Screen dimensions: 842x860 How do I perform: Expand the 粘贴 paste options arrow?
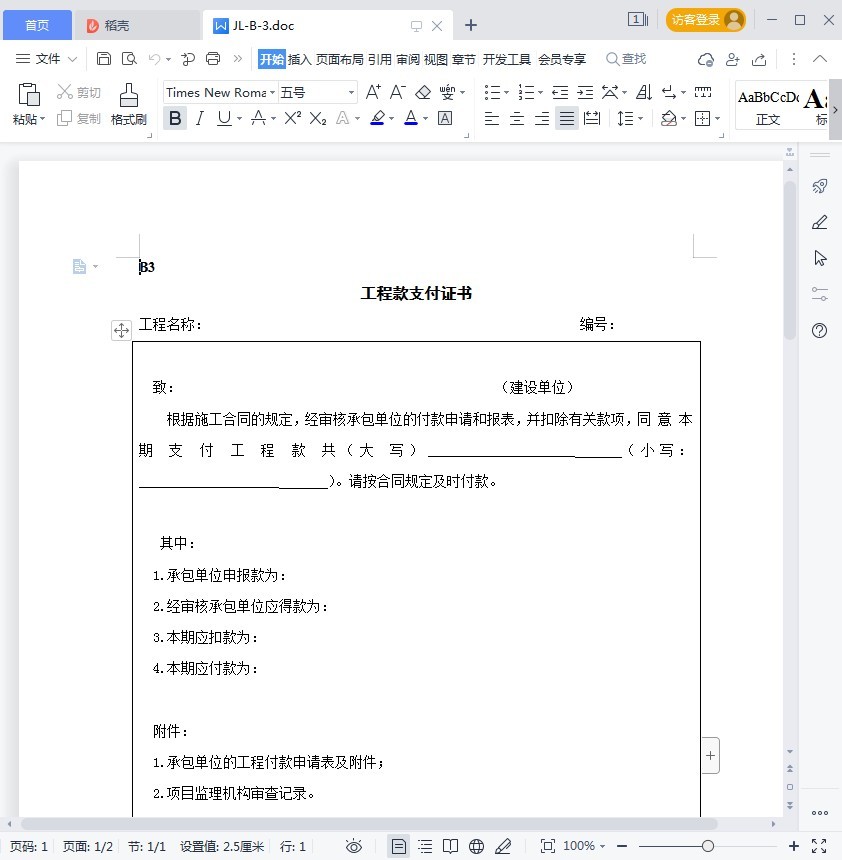pos(42,118)
